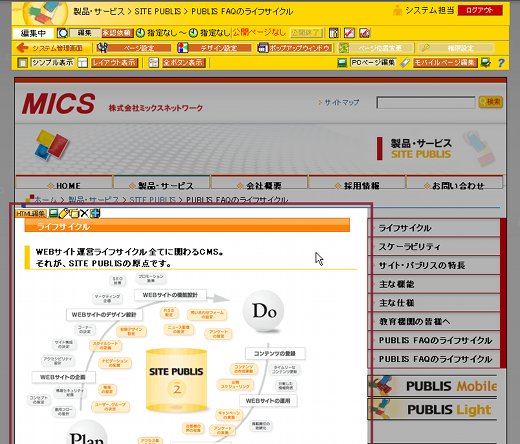Click the yellow 検索 search button
The width and height of the screenshot is (520, 444).
490,102
